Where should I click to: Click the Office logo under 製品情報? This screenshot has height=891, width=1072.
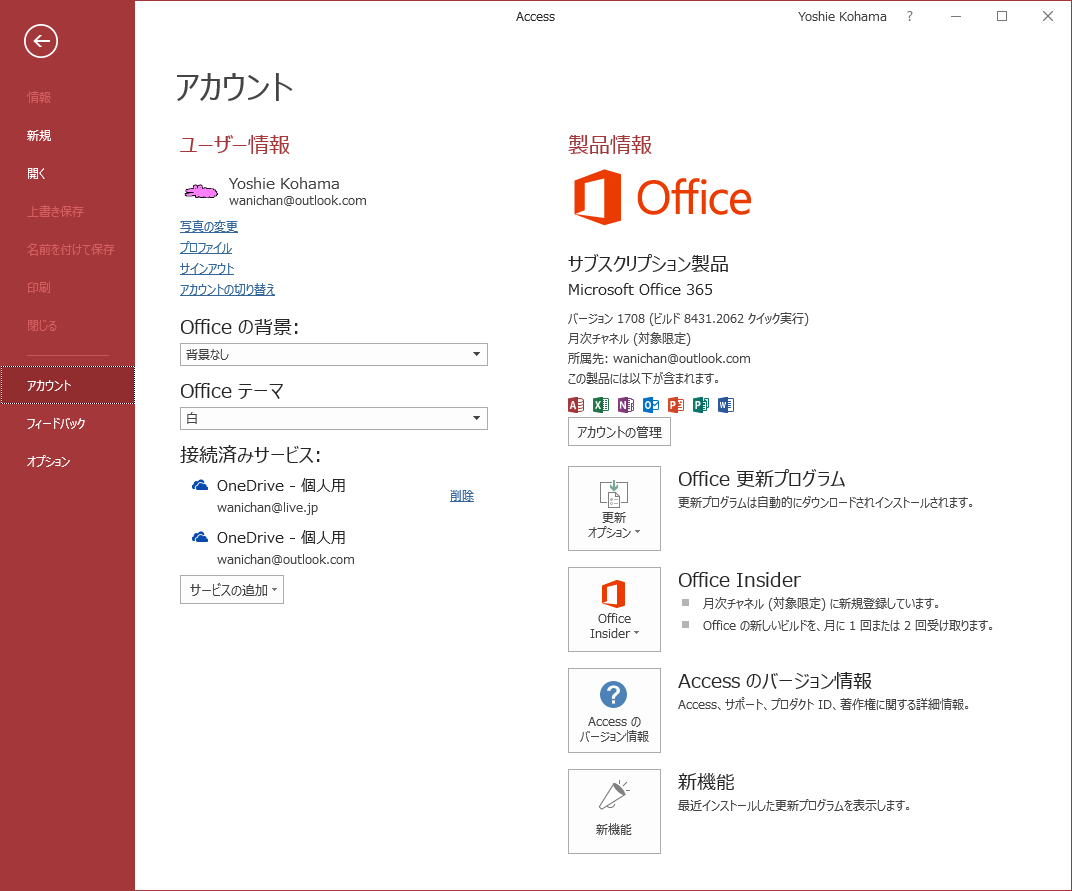coord(662,198)
